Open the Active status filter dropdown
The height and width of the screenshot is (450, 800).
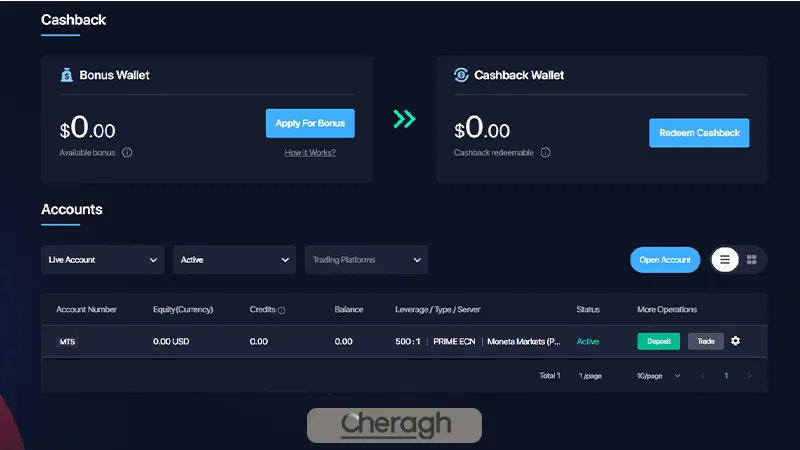click(235, 260)
